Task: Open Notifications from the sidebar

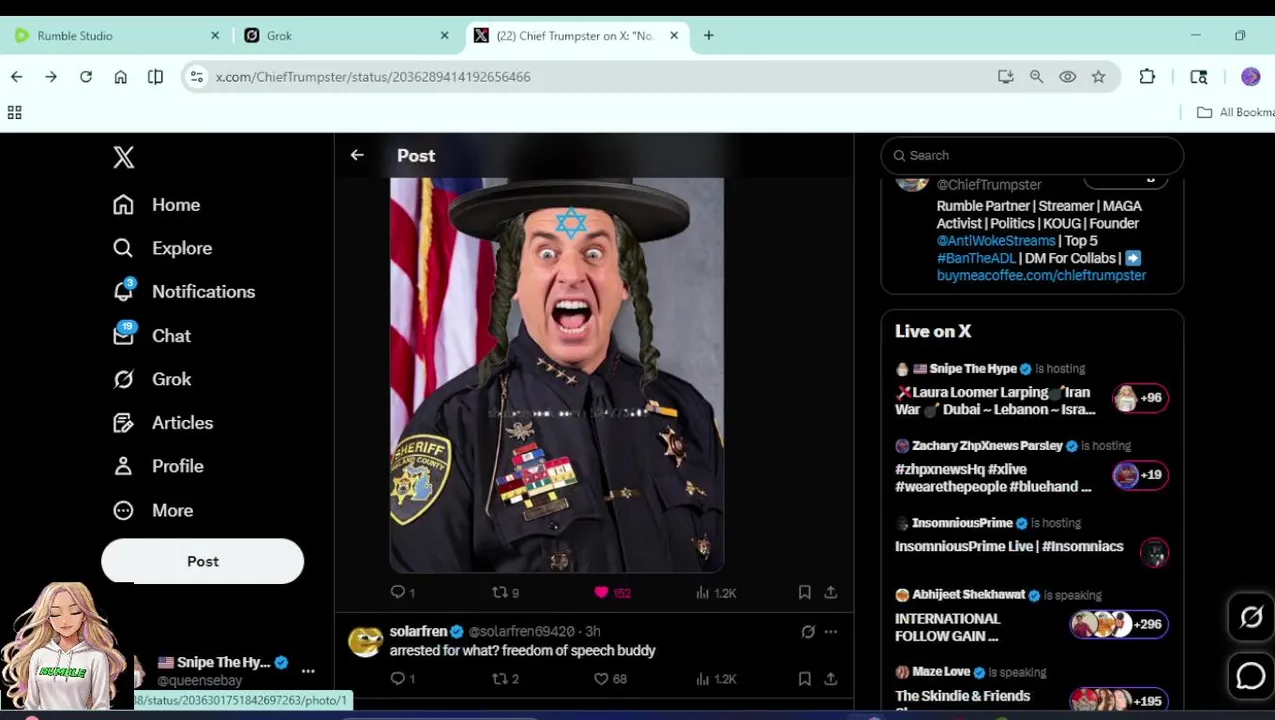Action: 203,292
